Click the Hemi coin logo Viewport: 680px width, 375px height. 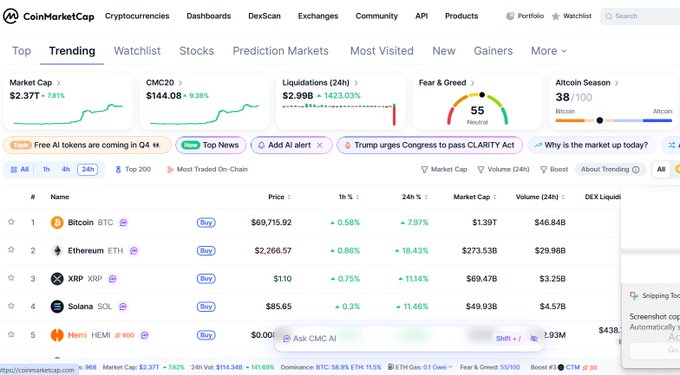click(57, 335)
